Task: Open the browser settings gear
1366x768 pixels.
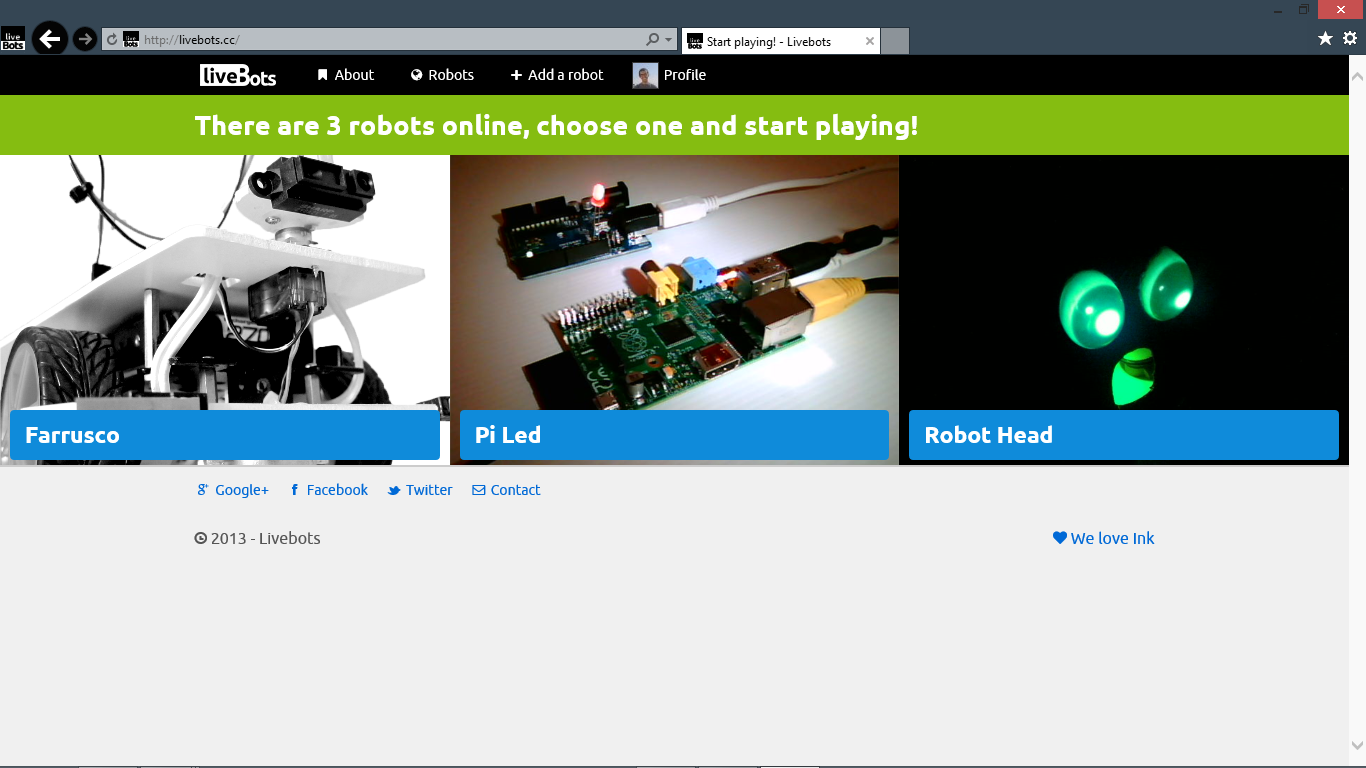Action: 1350,39
